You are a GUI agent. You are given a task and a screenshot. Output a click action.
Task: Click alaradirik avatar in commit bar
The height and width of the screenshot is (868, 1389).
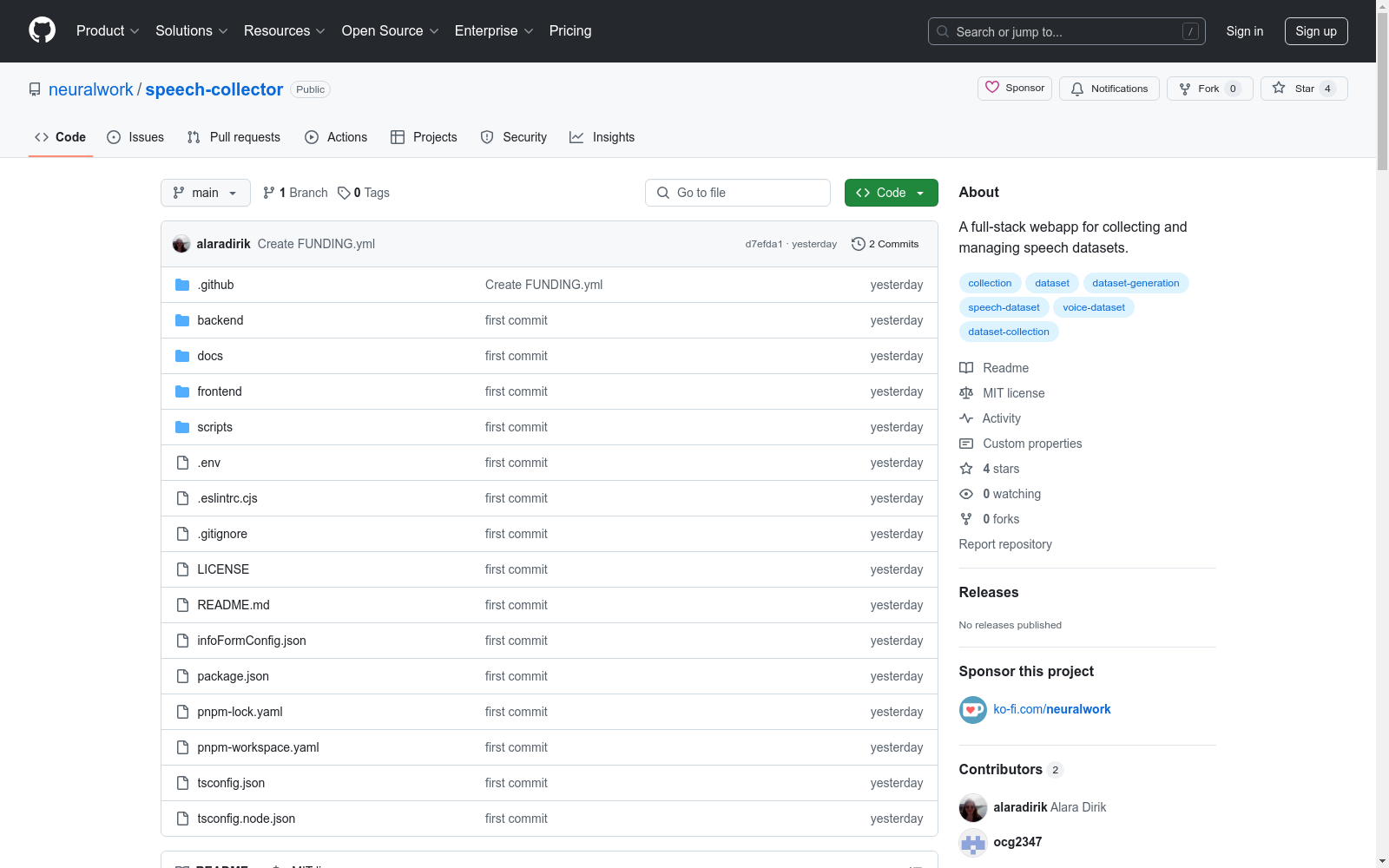coord(181,244)
